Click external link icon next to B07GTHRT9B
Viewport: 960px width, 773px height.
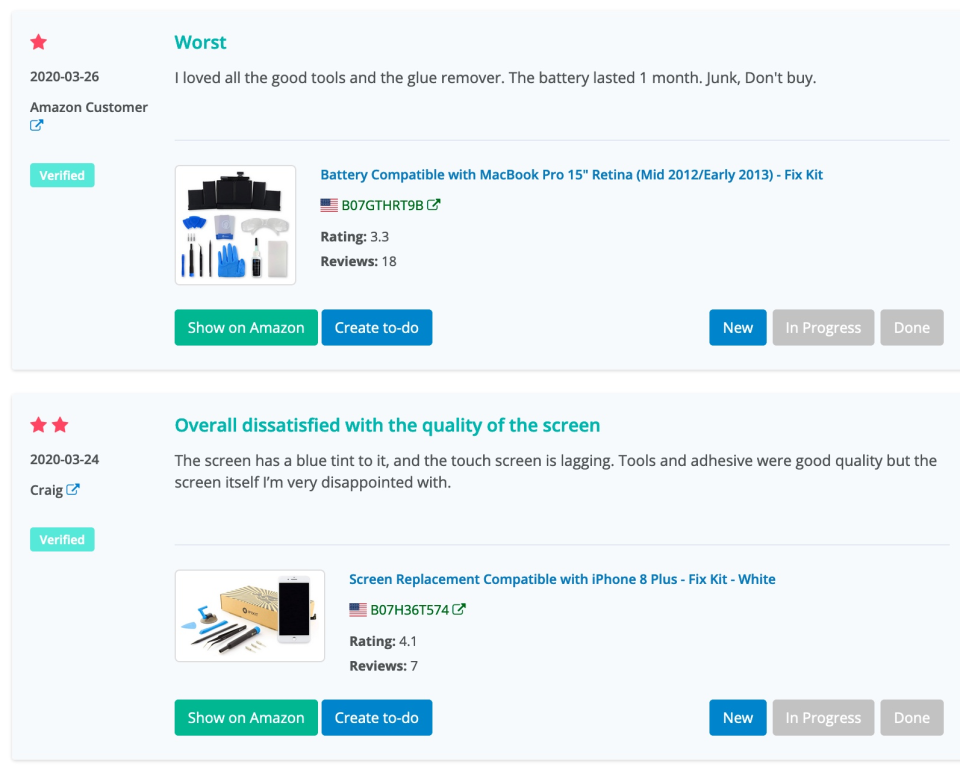click(x=433, y=204)
